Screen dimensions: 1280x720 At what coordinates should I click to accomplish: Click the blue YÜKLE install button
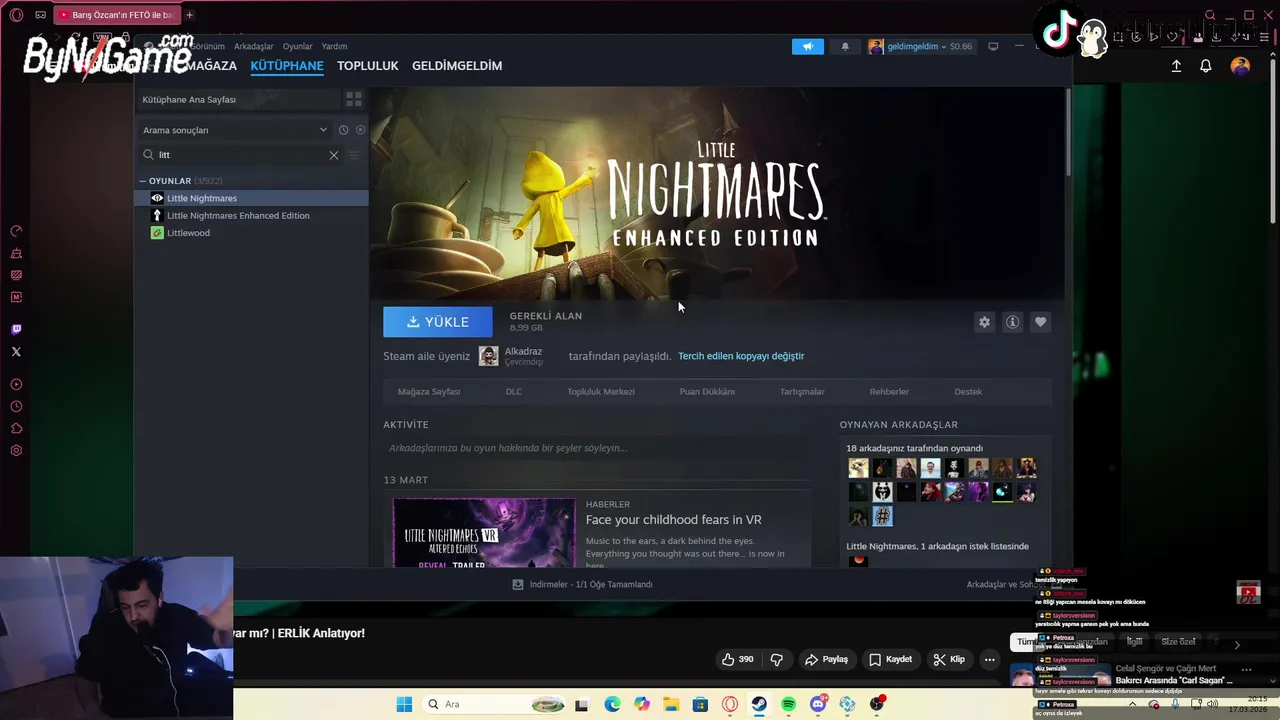click(x=437, y=322)
